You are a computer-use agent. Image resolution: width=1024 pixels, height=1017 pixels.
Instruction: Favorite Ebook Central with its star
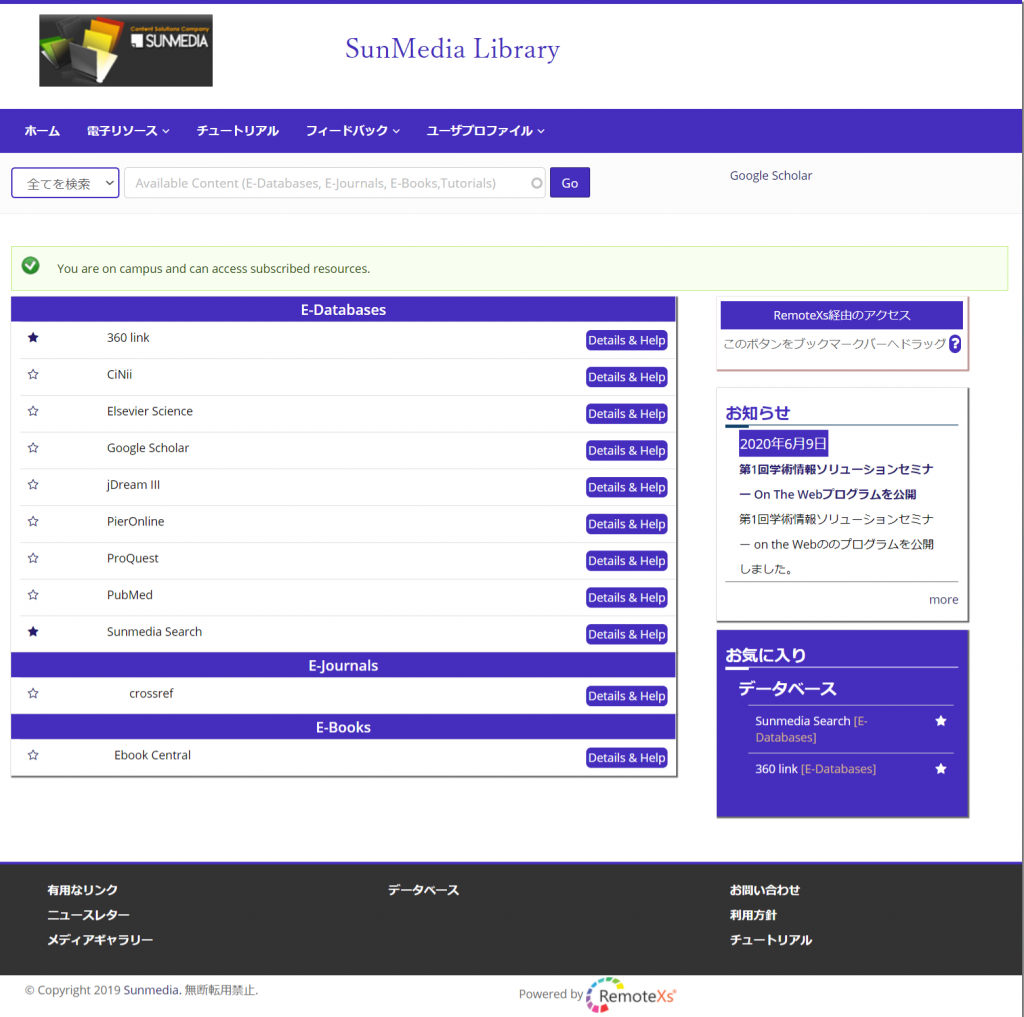click(33, 755)
